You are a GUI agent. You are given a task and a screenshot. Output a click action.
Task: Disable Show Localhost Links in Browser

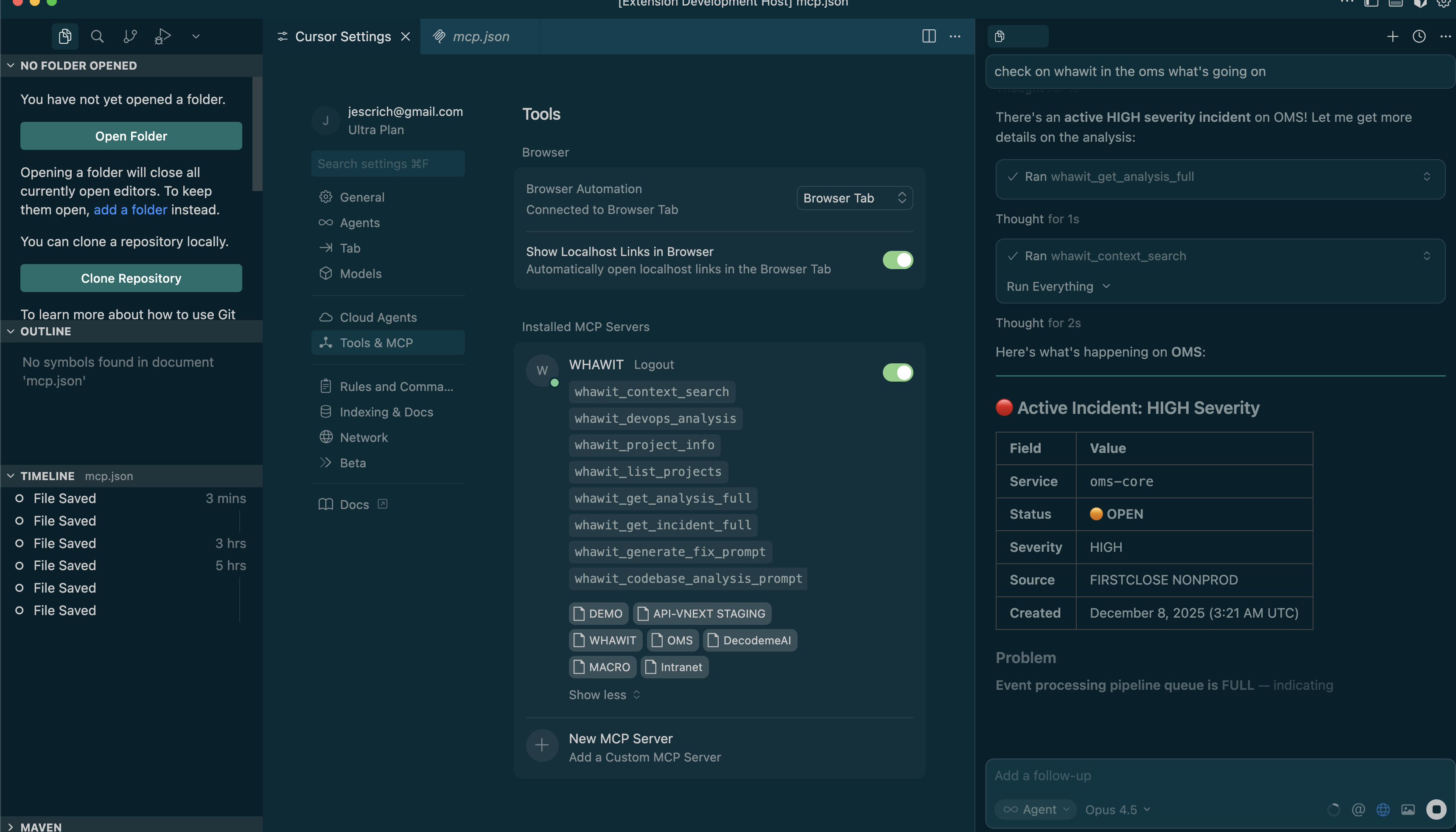[898, 260]
